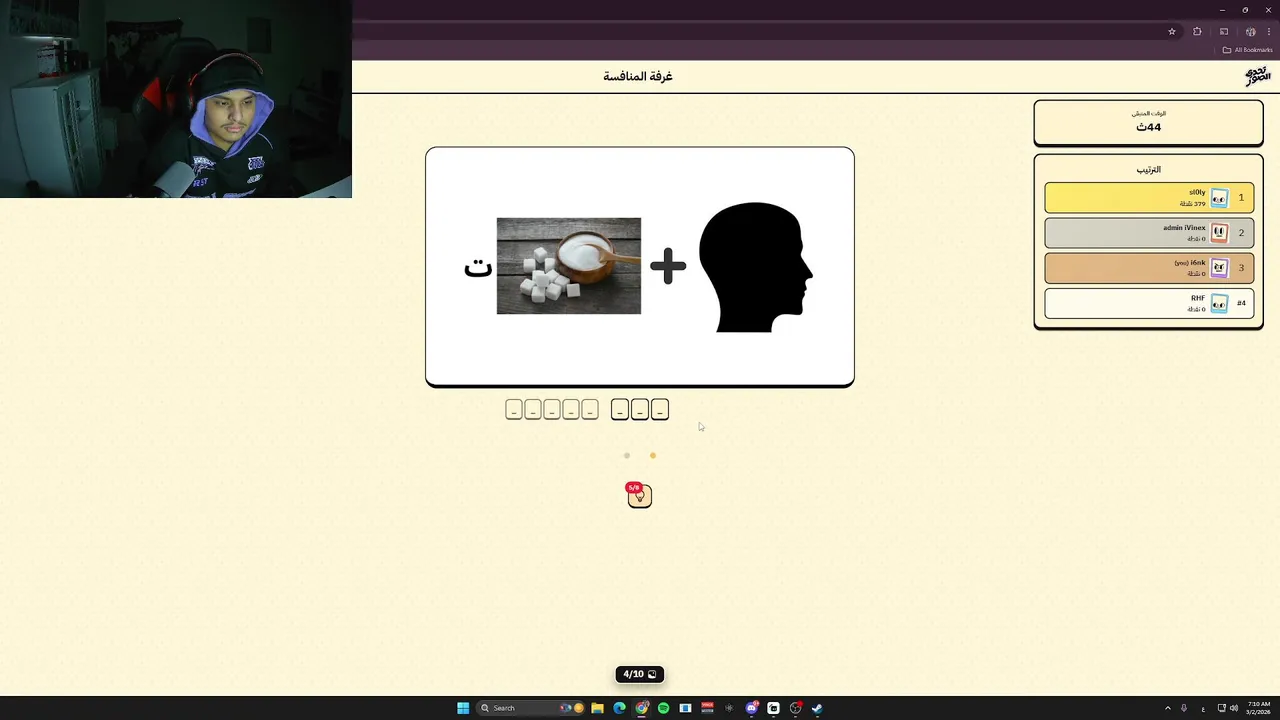Open Steam from taskbar

tap(817, 708)
